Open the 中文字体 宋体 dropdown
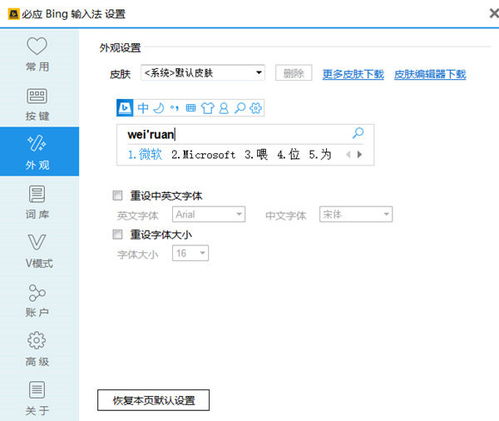 click(356, 214)
